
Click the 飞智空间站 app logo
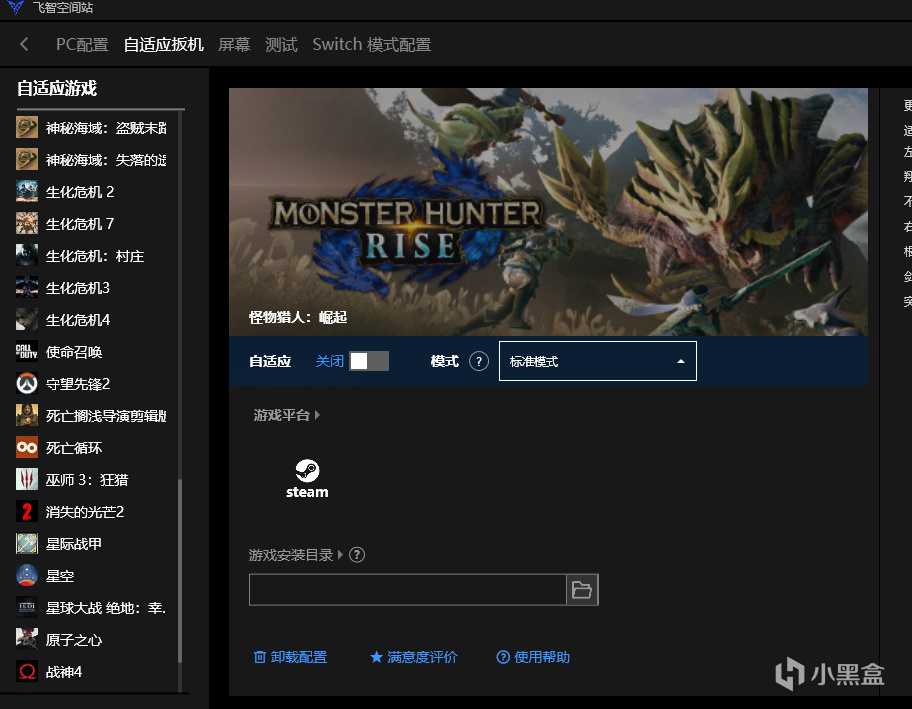[x=16, y=7]
